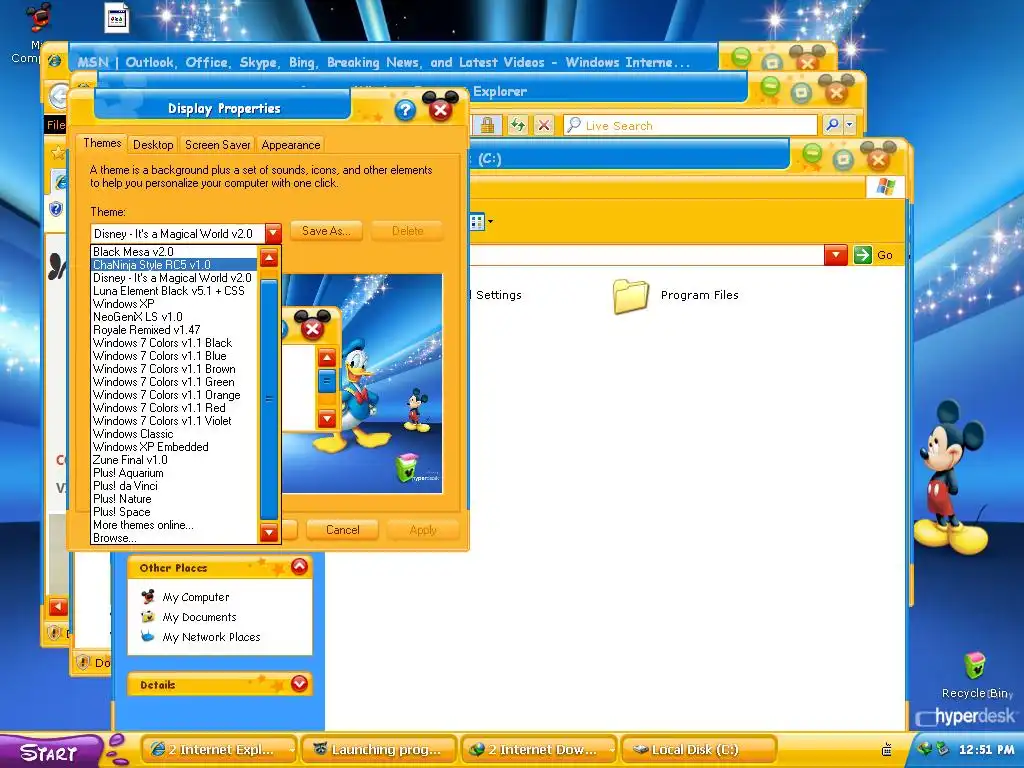
Task: Select Royale Remixed v1.47 theme
Action: [x=174, y=330]
